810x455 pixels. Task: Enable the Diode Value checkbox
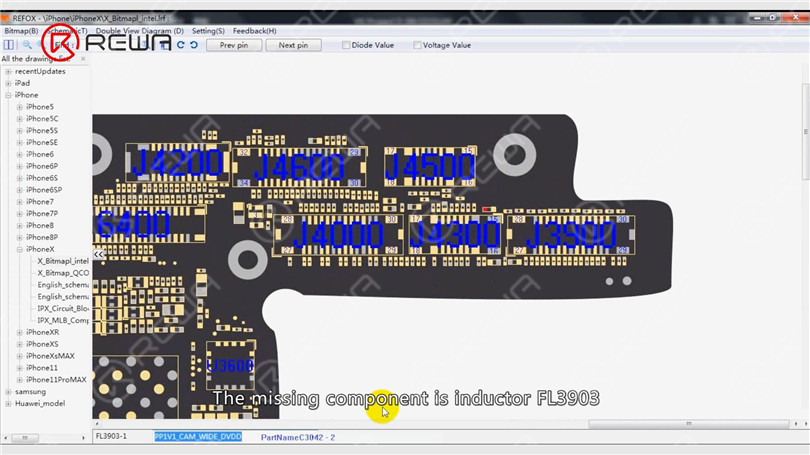346,45
